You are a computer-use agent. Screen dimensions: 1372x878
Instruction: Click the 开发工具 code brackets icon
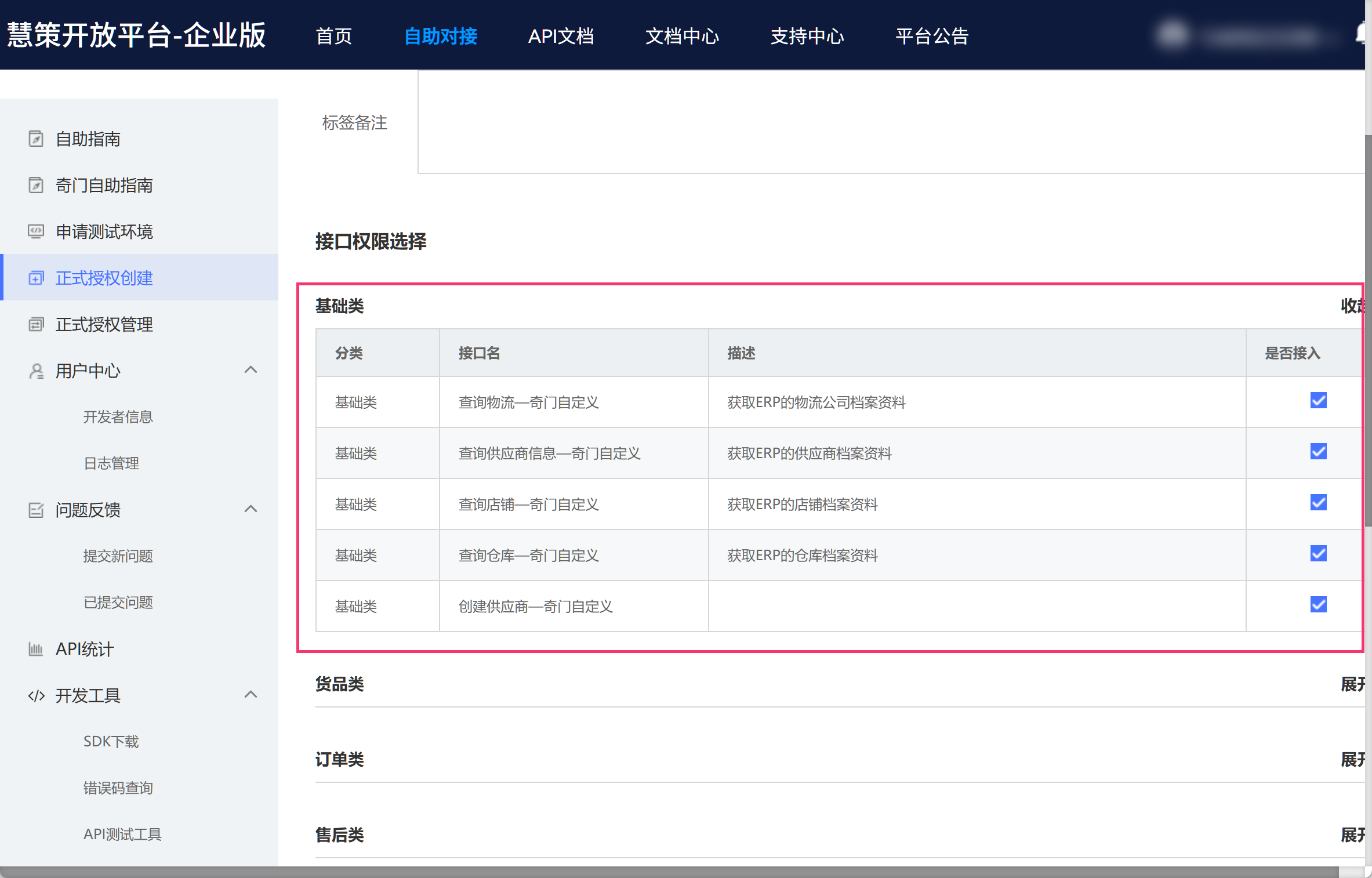click(36, 695)
